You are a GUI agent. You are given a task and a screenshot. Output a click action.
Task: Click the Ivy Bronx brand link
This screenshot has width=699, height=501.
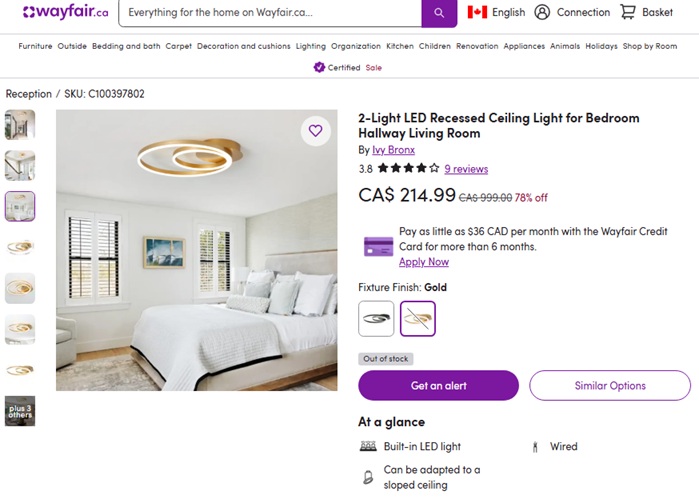pos(393,150)
